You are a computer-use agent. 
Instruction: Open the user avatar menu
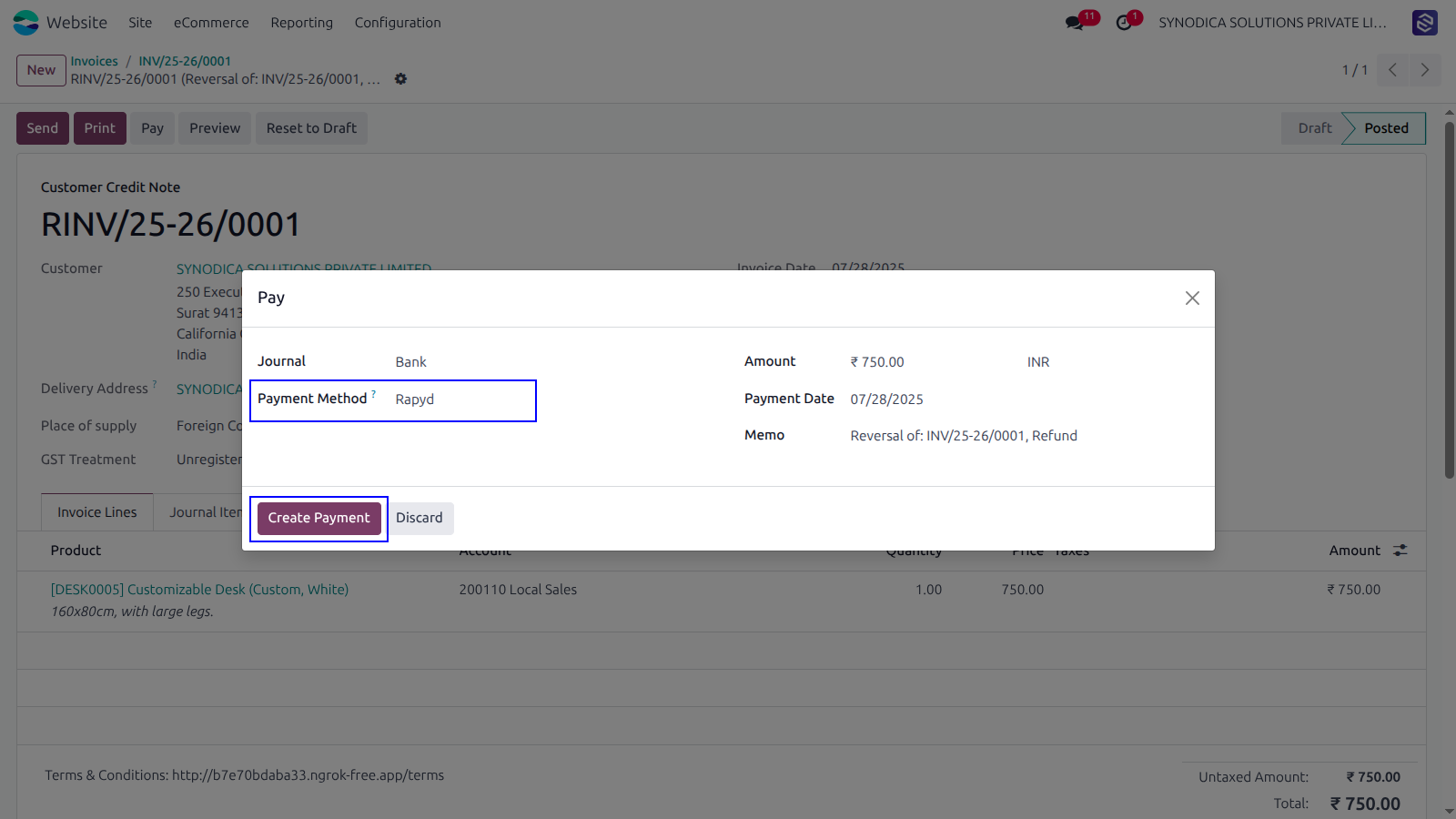tap(1425, 23)
